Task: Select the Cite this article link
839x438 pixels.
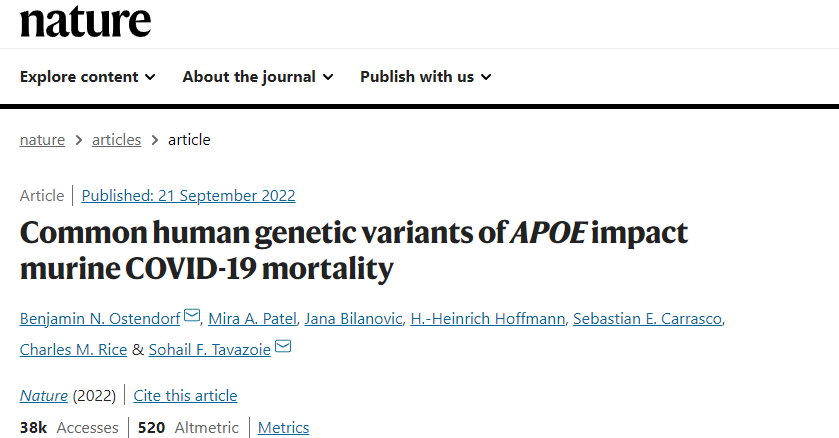Action: [x=185, y=396]
